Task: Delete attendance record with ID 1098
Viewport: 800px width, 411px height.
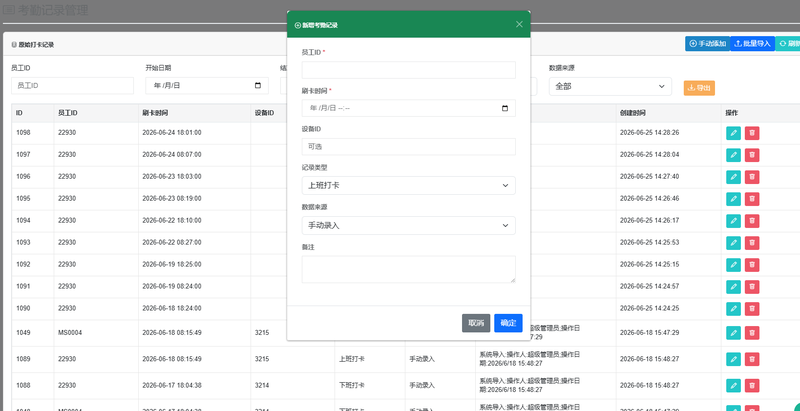Action: tap(752, 133)
